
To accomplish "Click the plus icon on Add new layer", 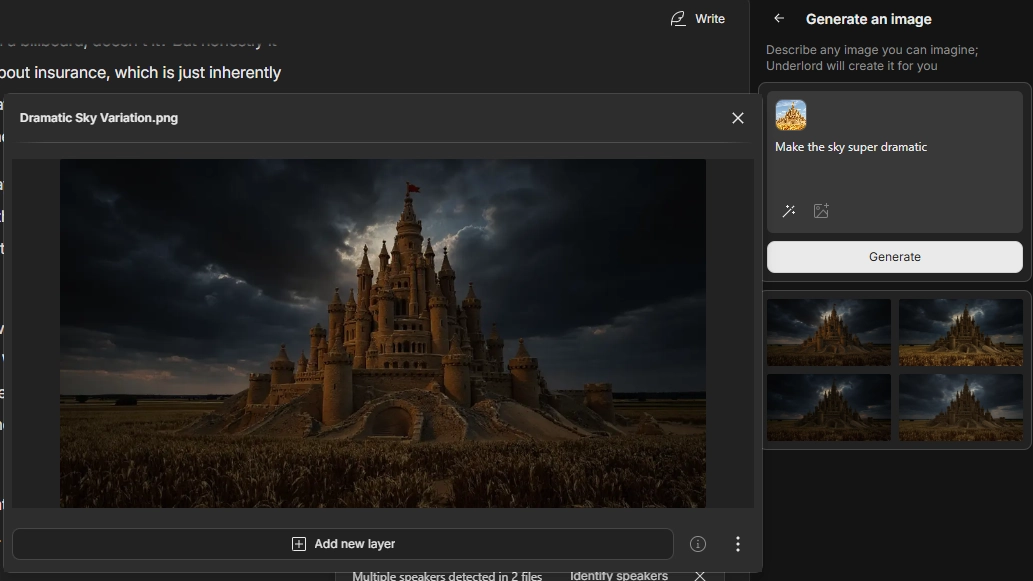I will click(x=298, y=544).
